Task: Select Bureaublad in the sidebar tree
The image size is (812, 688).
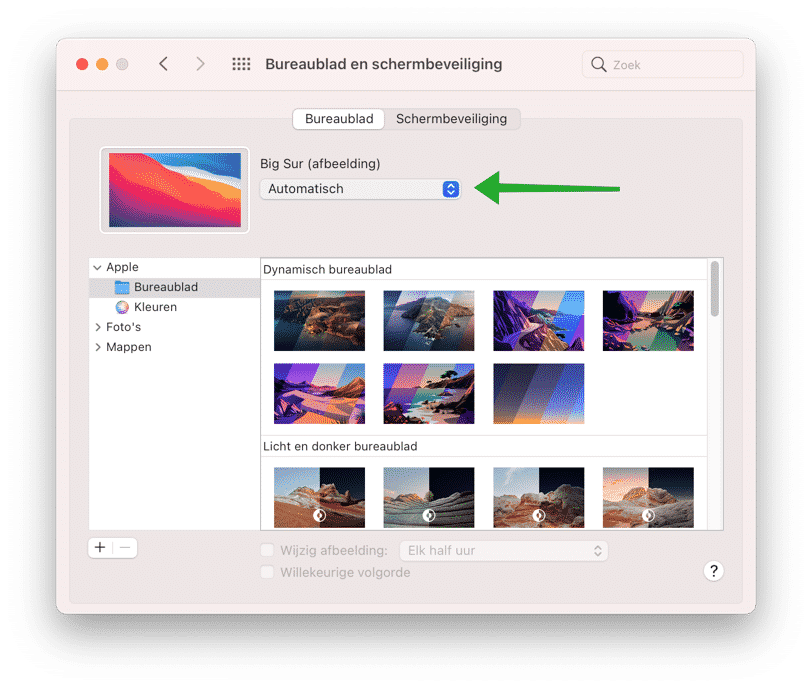Action: [x=175, y=287]
